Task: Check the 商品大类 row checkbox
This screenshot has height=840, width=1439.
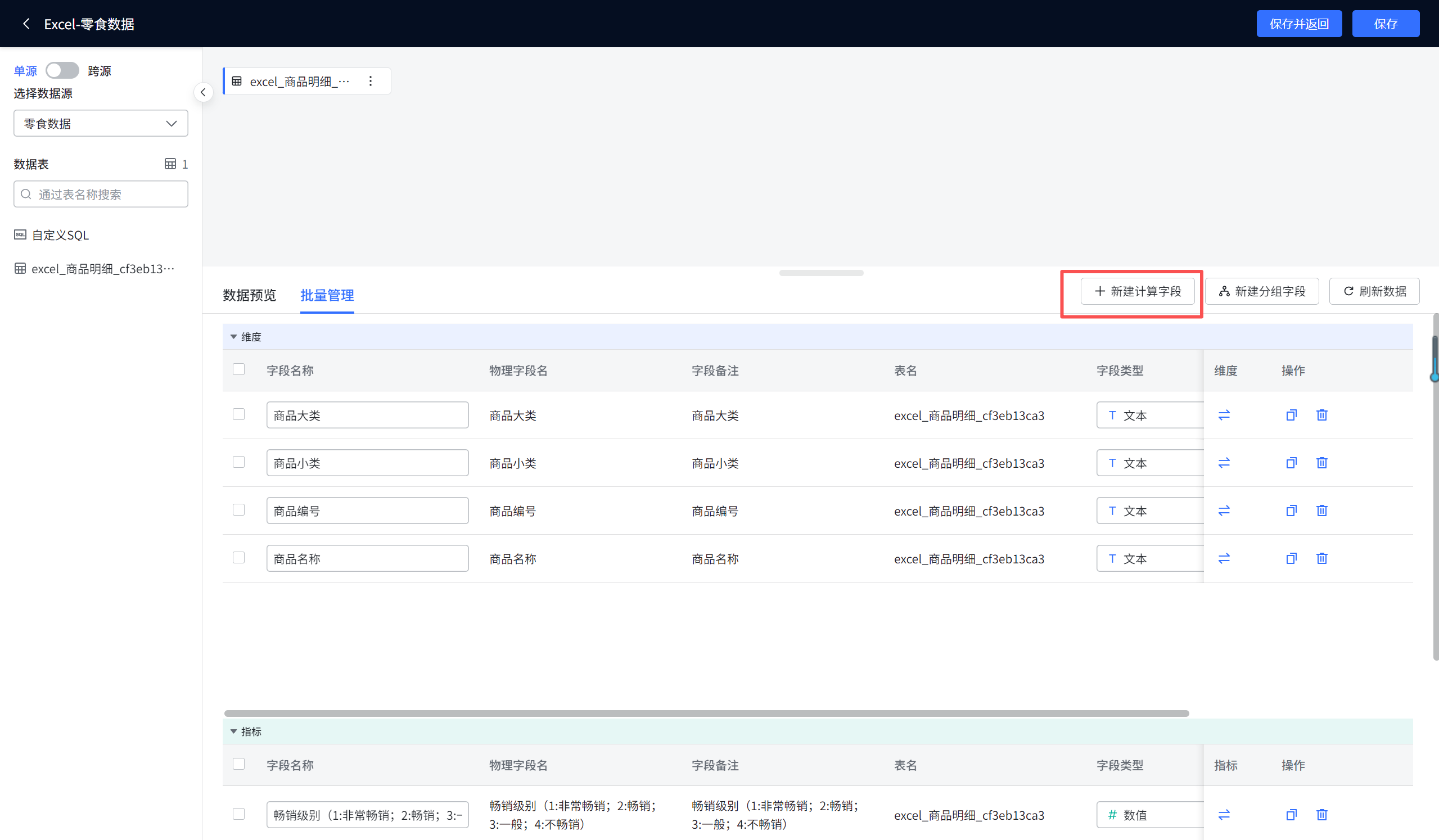Action: point(238,414)
